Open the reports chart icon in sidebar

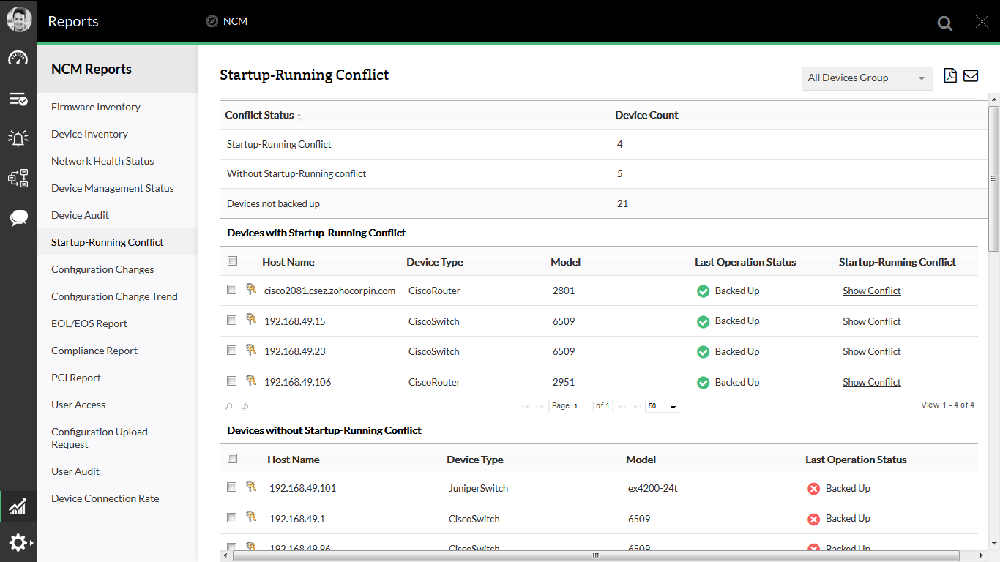click(18, 507)
